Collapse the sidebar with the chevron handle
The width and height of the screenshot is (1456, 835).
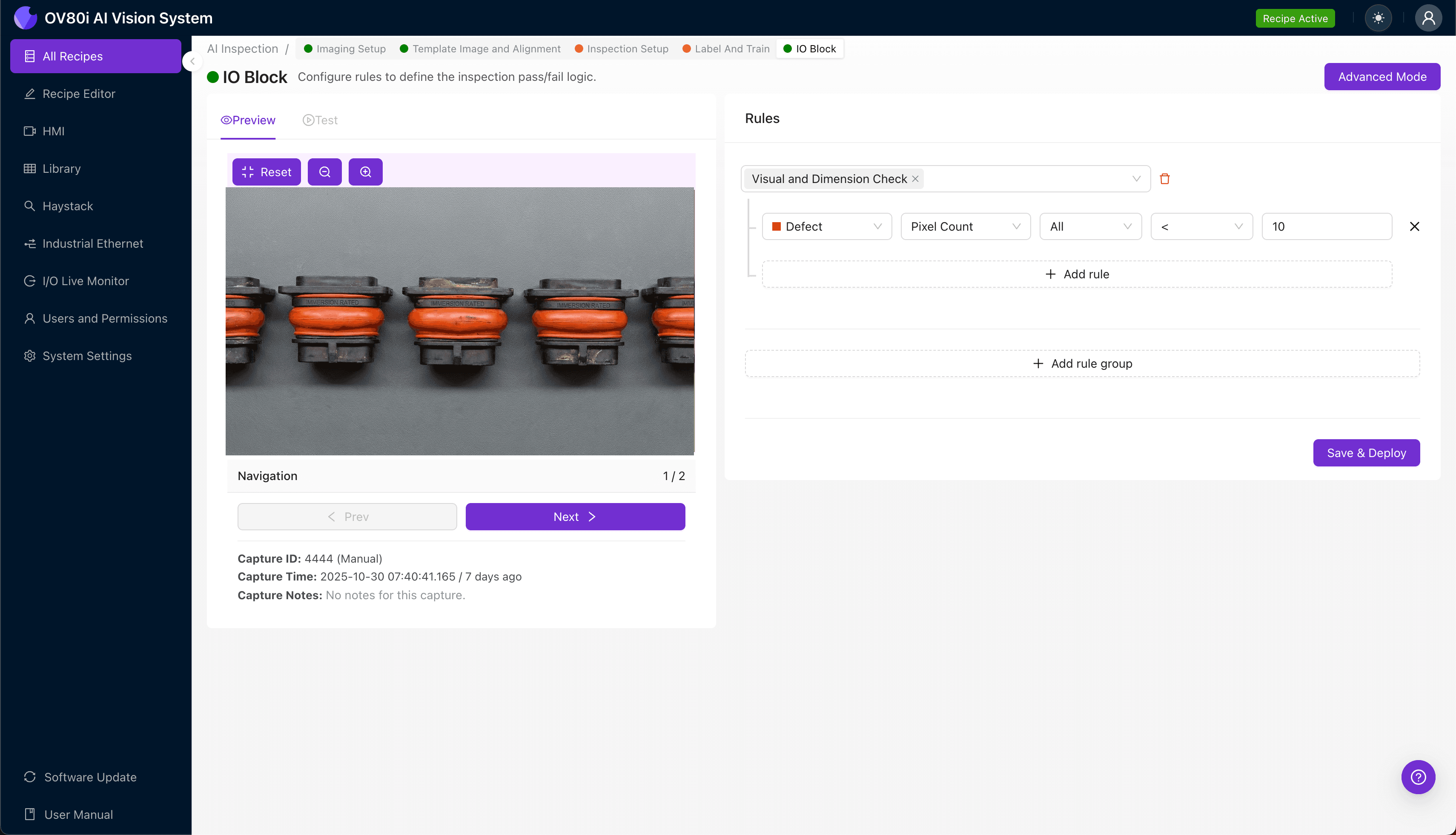[x=192, y=61]
